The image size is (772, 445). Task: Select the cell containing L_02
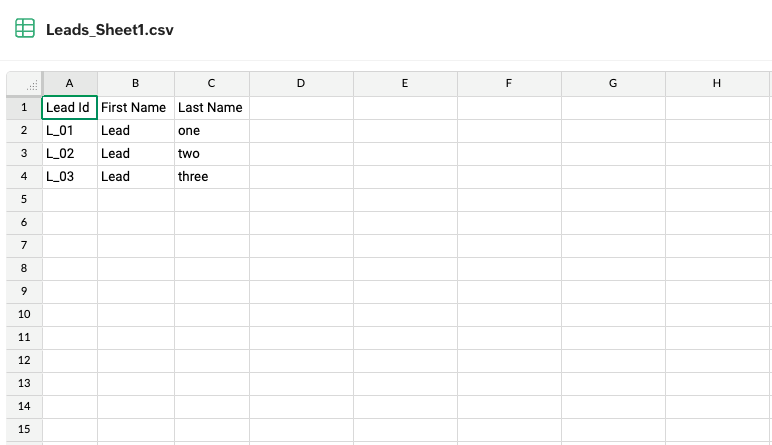tap(69, 154)
